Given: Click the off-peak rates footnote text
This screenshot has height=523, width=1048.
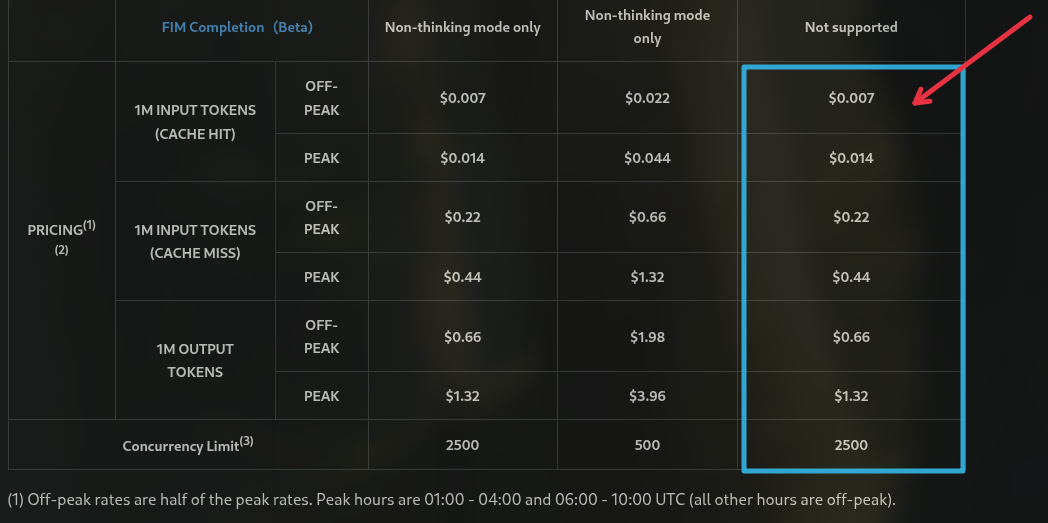Looking at the screenshot, I should [451, 500].
